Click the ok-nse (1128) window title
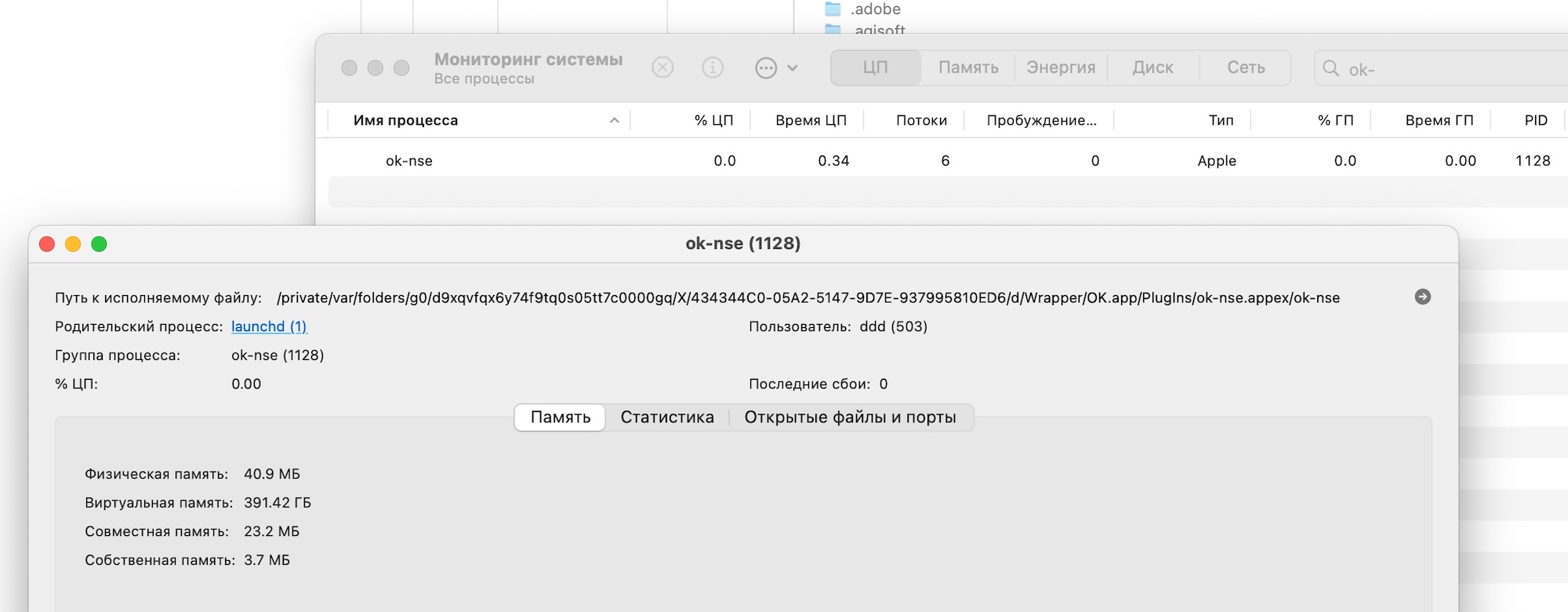This screenshot has height=612, width=1568. point(743,243)
